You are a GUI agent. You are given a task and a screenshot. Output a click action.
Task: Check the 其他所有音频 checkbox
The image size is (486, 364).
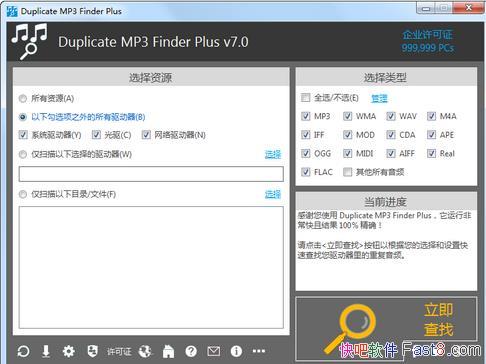point(347,172)
